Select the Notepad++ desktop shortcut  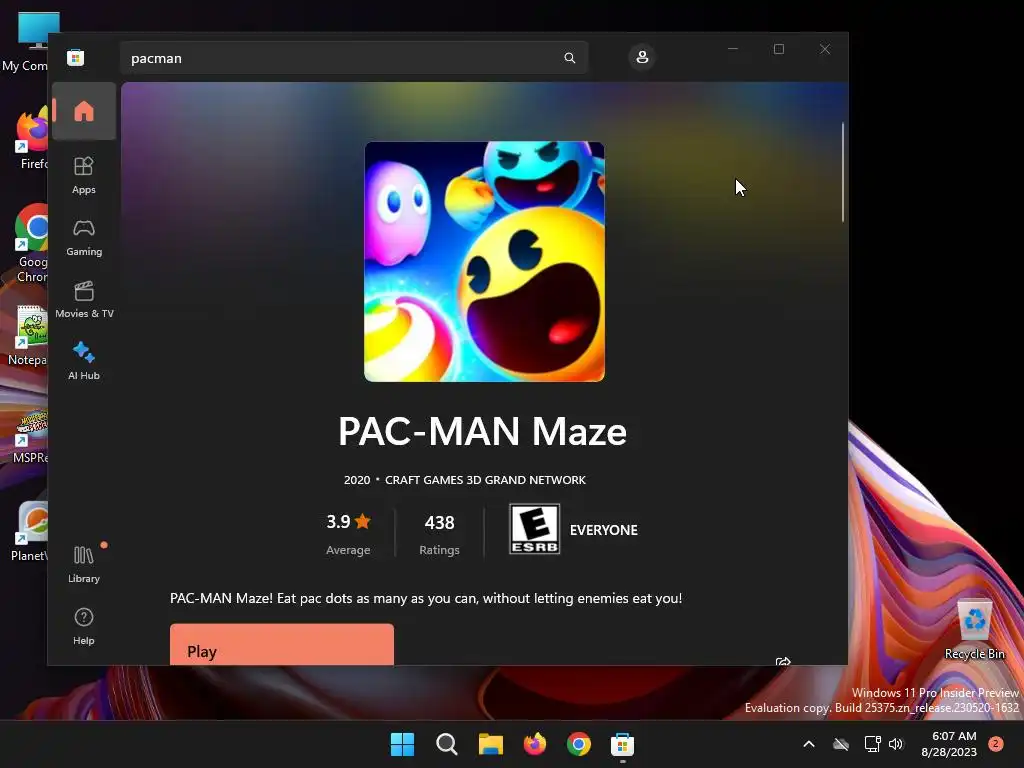(29, 335)
